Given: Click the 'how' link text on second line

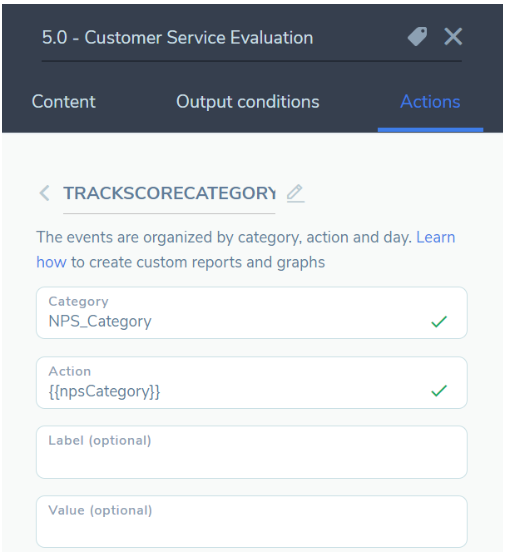Looking at the screenshot, I should coord(51,262).
